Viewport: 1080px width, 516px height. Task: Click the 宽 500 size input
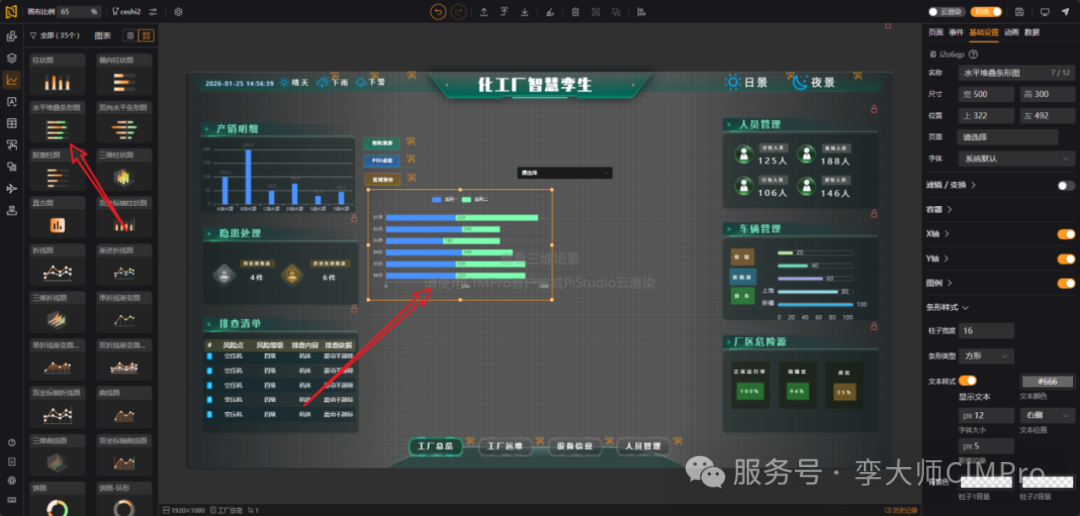[986, 94]
